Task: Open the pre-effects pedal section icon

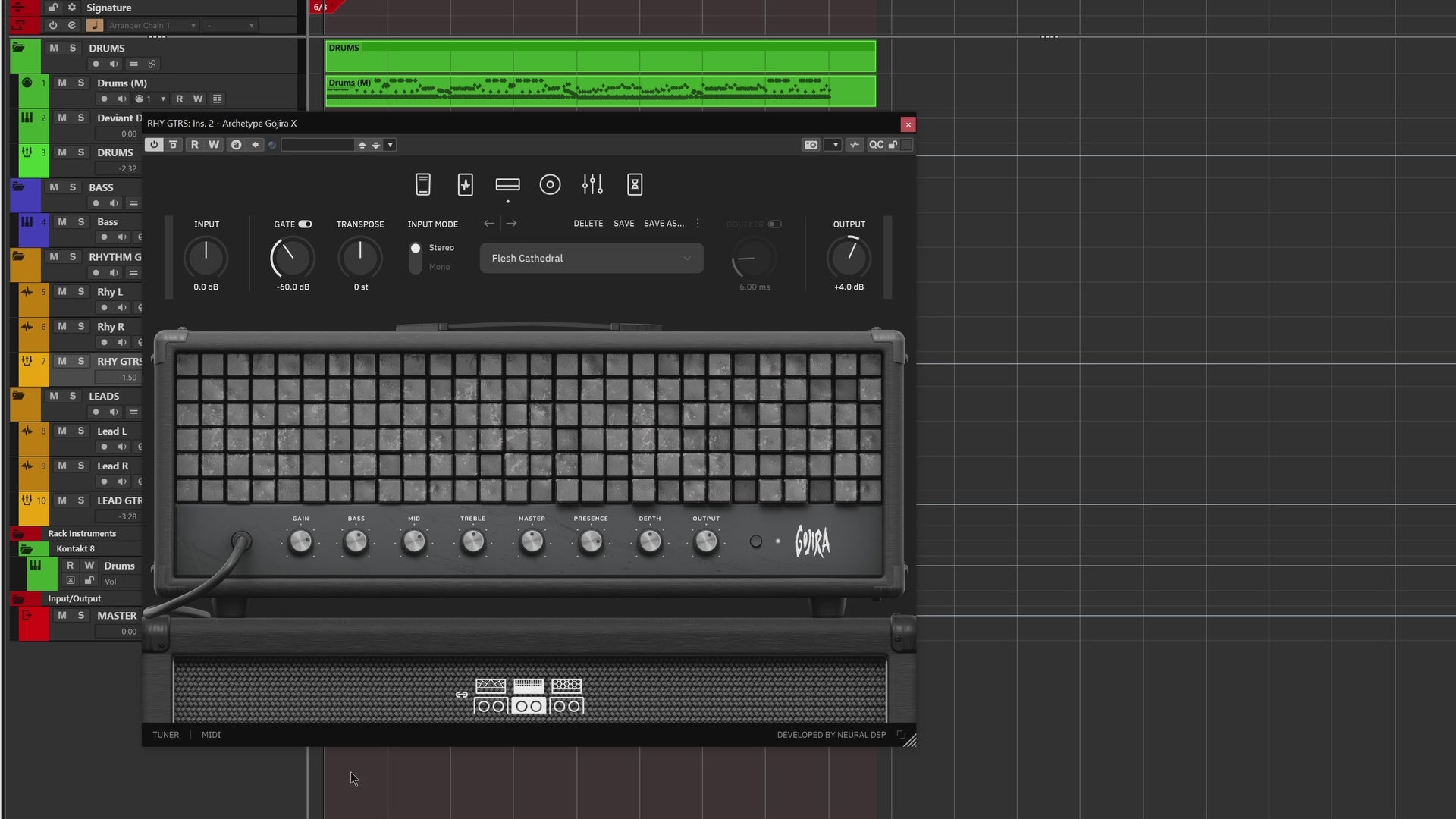Action: pyautogui.click(x=423, y=184)
